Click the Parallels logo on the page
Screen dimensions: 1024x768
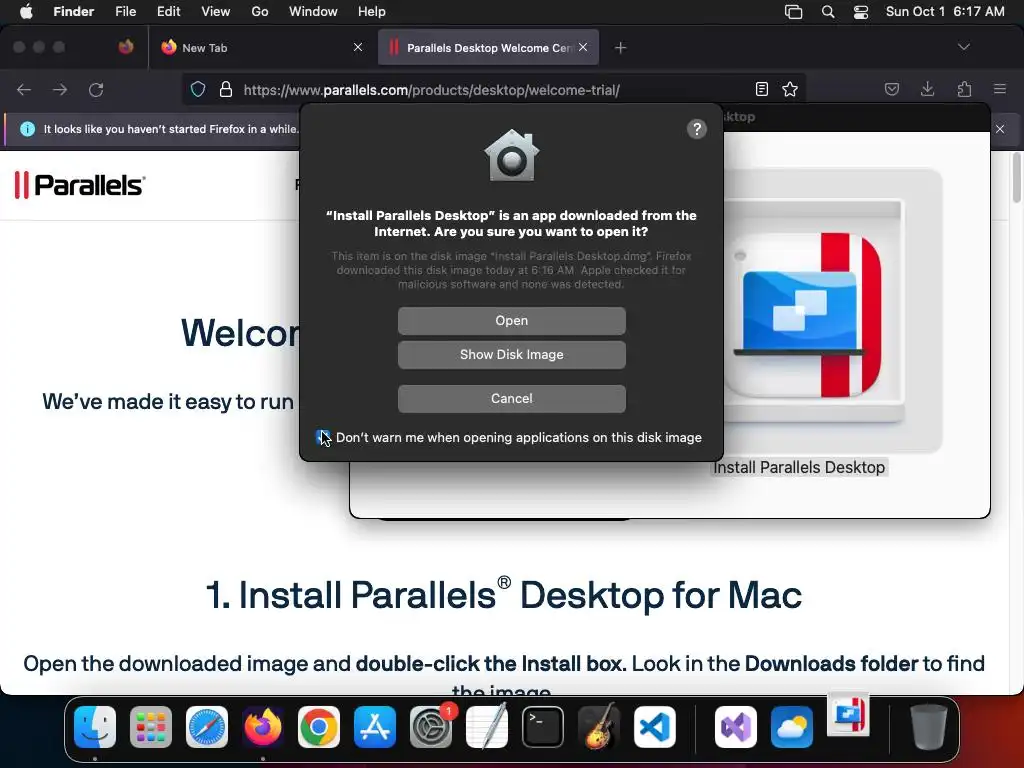coord(80,185)
